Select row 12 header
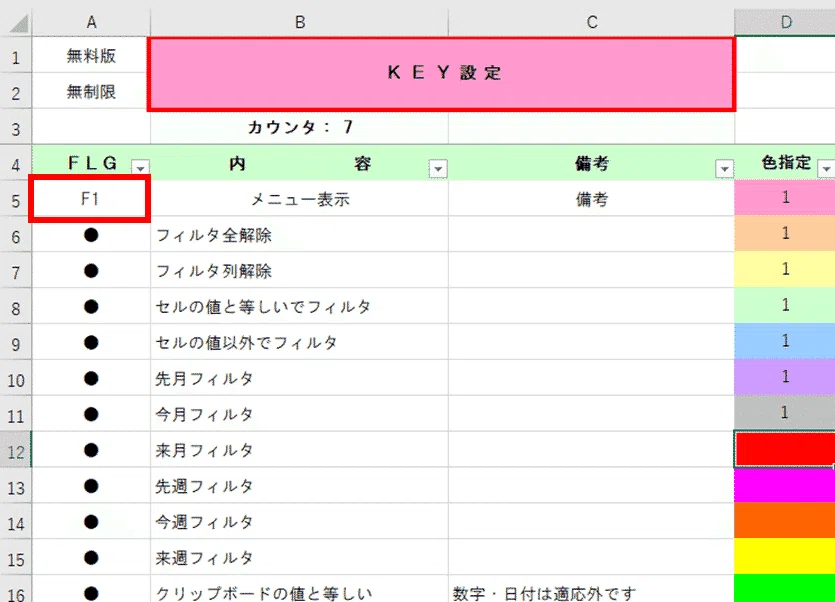This screenshot has width=835, height=602. point(16,452)
